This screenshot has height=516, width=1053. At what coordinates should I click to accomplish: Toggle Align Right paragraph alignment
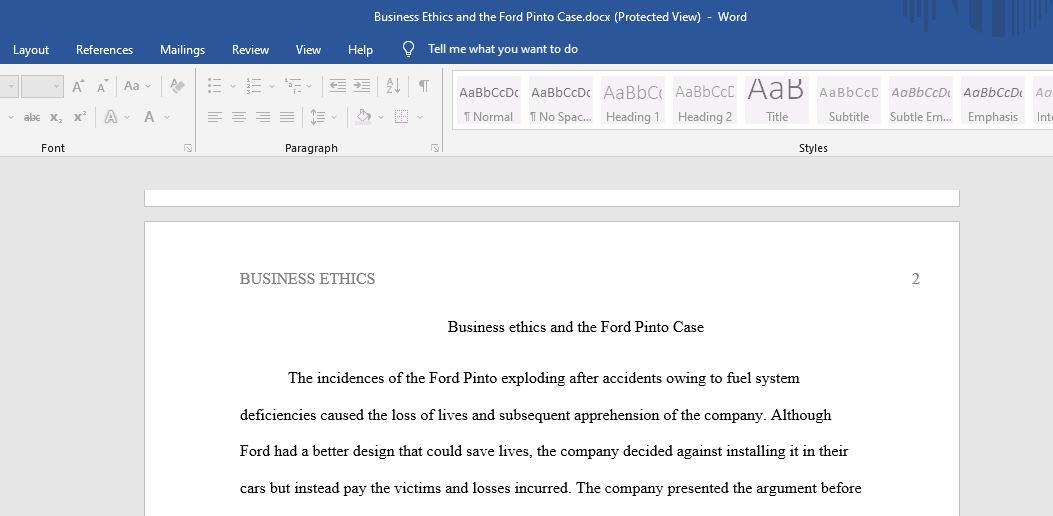pyautogui.click(x=263, y=118)
